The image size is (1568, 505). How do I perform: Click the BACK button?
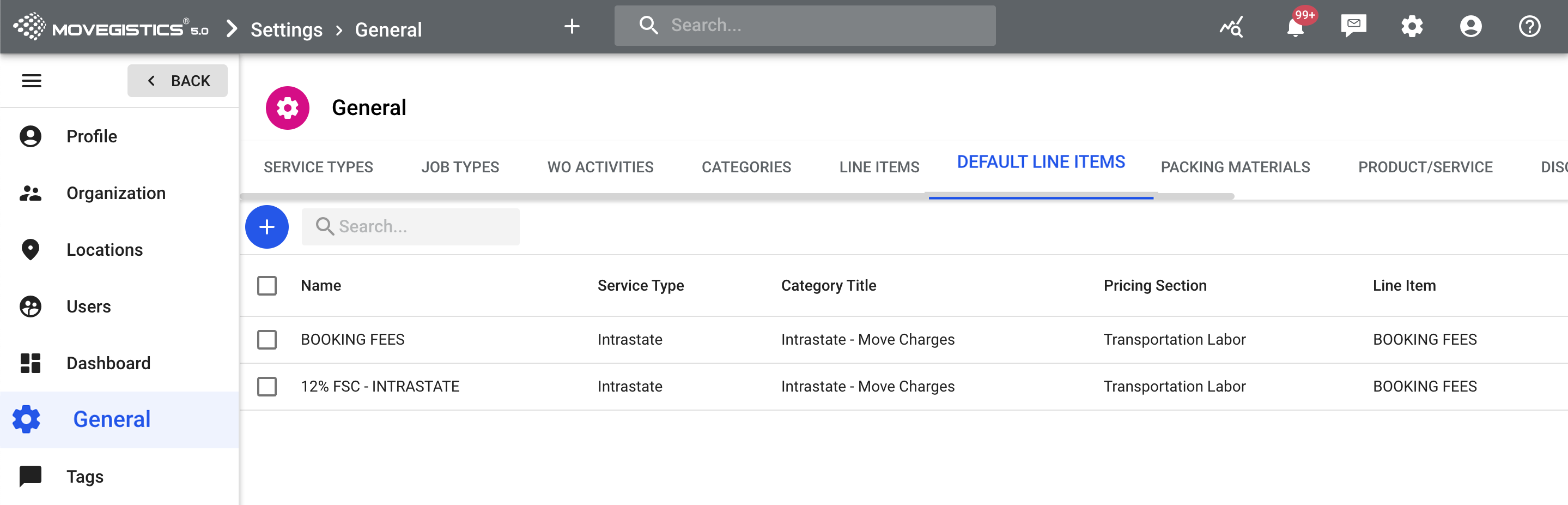coord(178,80)
